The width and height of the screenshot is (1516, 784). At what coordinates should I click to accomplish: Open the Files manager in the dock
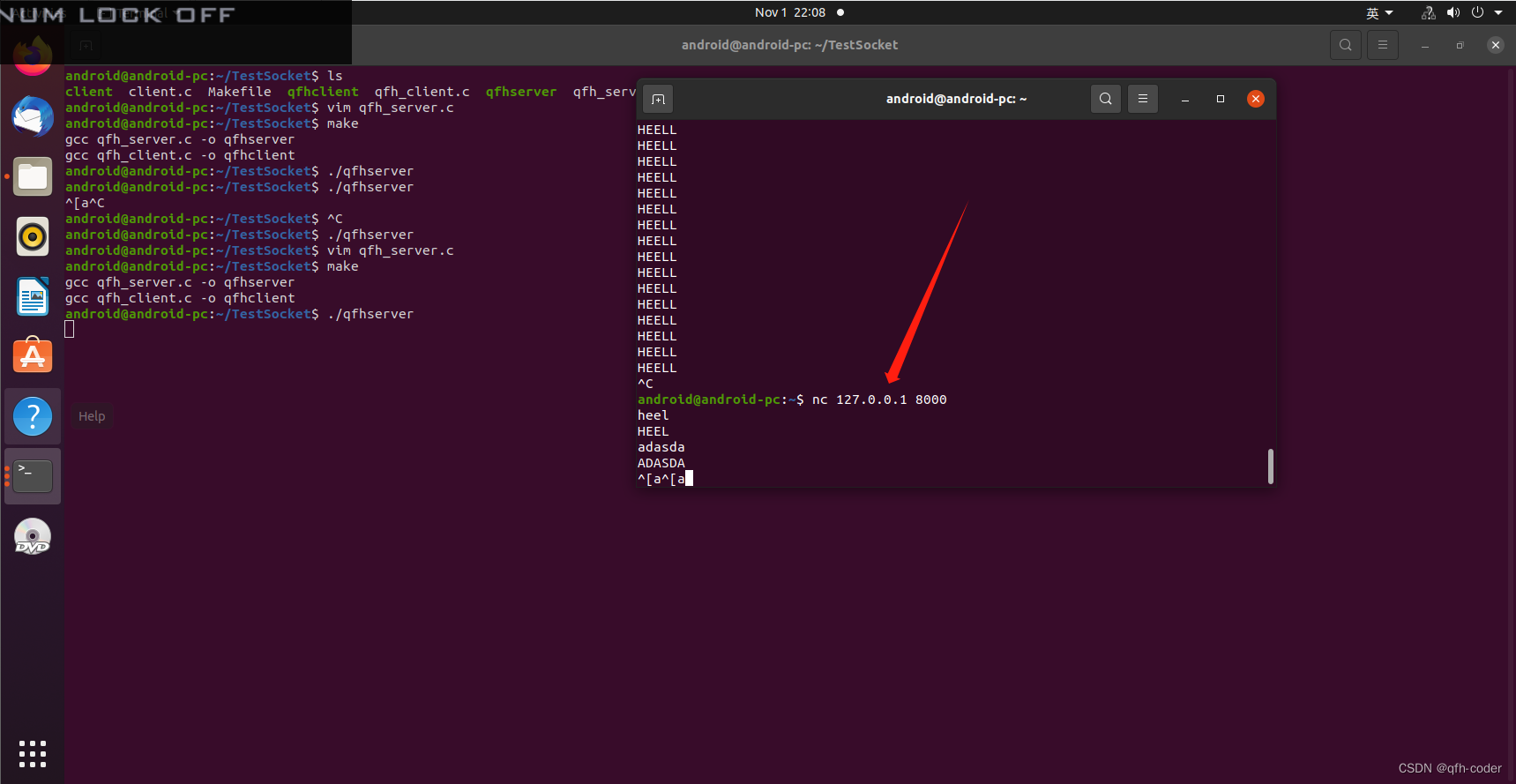pos(33,176)
